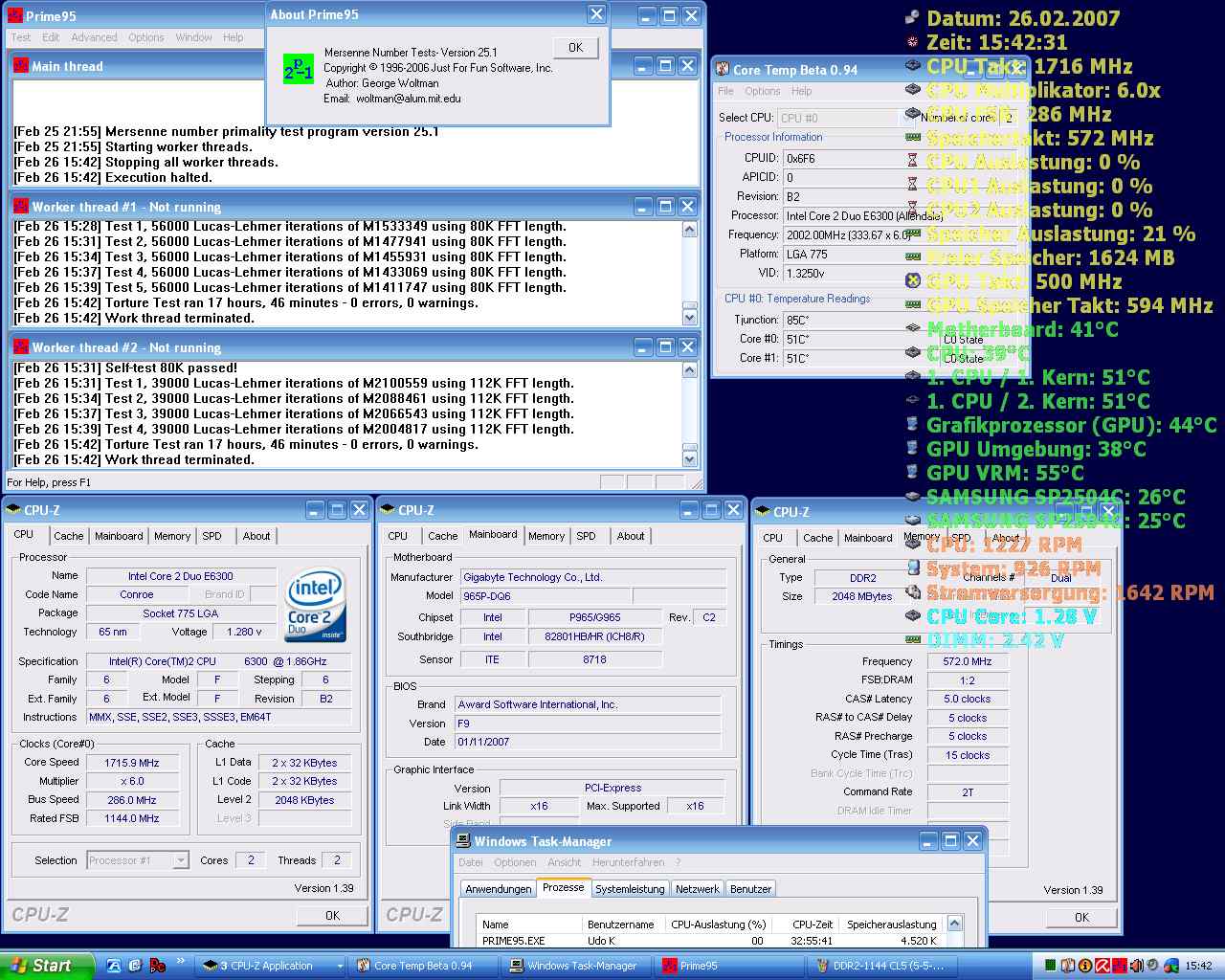Open the Datei menu in Task-Manager

pos(471,862)
